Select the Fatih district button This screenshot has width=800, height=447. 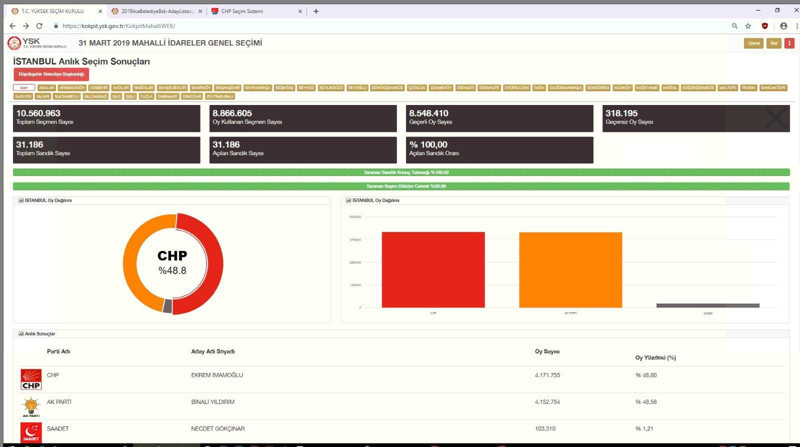point(539,88)
